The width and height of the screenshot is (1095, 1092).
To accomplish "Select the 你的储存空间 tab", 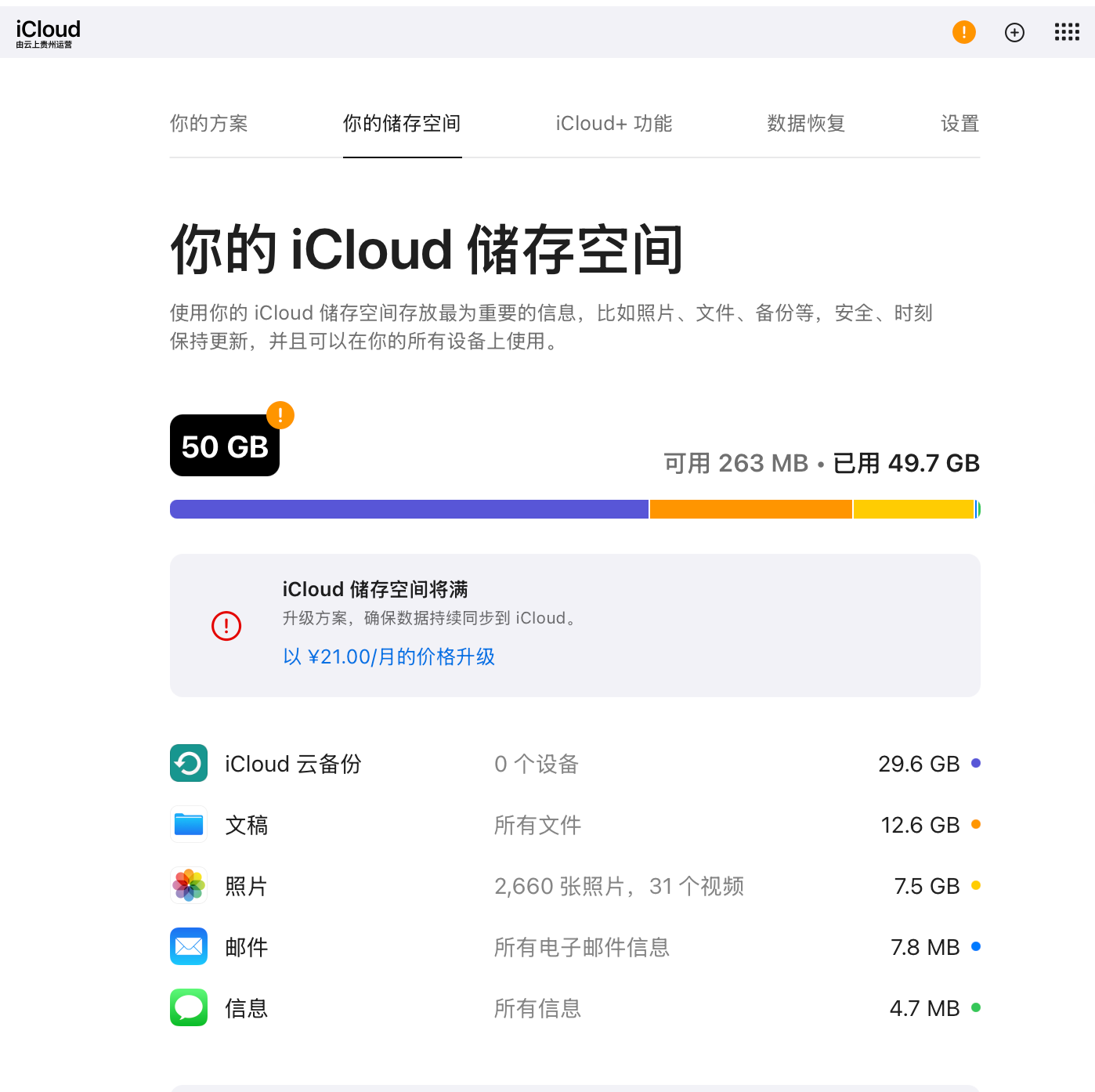I will [402, 124].
